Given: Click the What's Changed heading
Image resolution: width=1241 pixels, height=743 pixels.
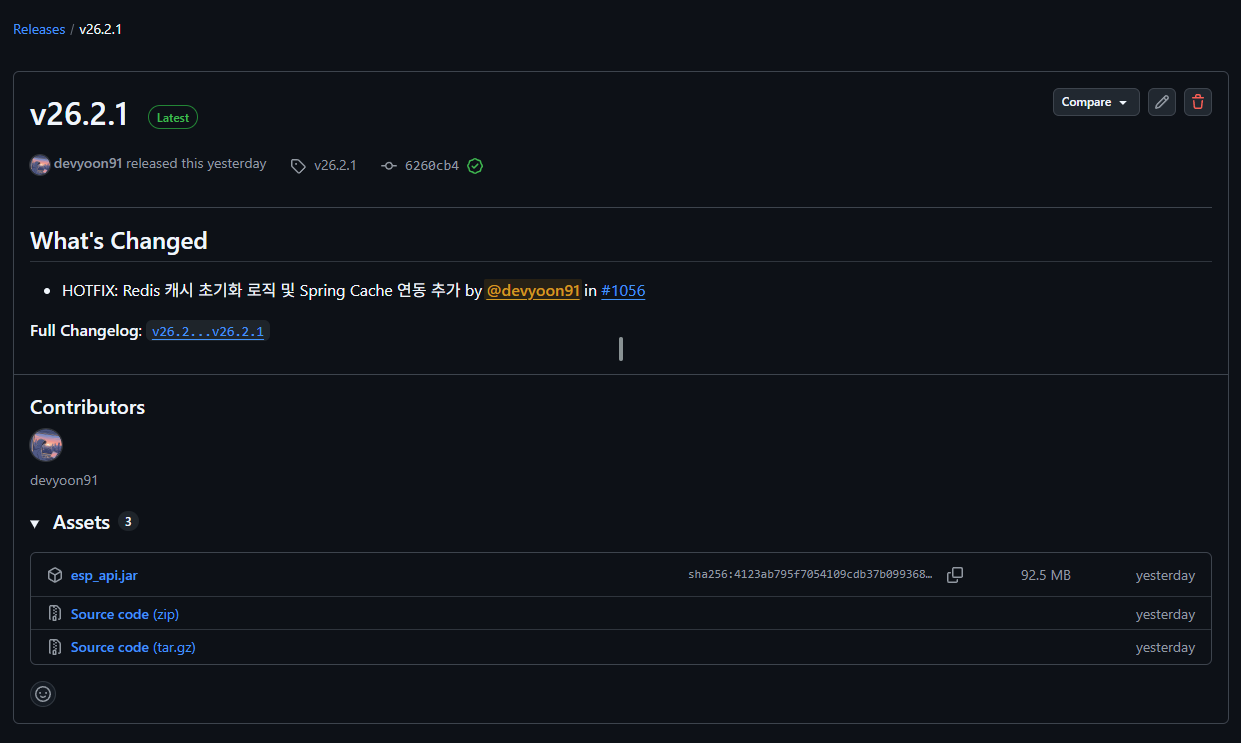Looking at the screenshot, I should (x=119, y=241).
